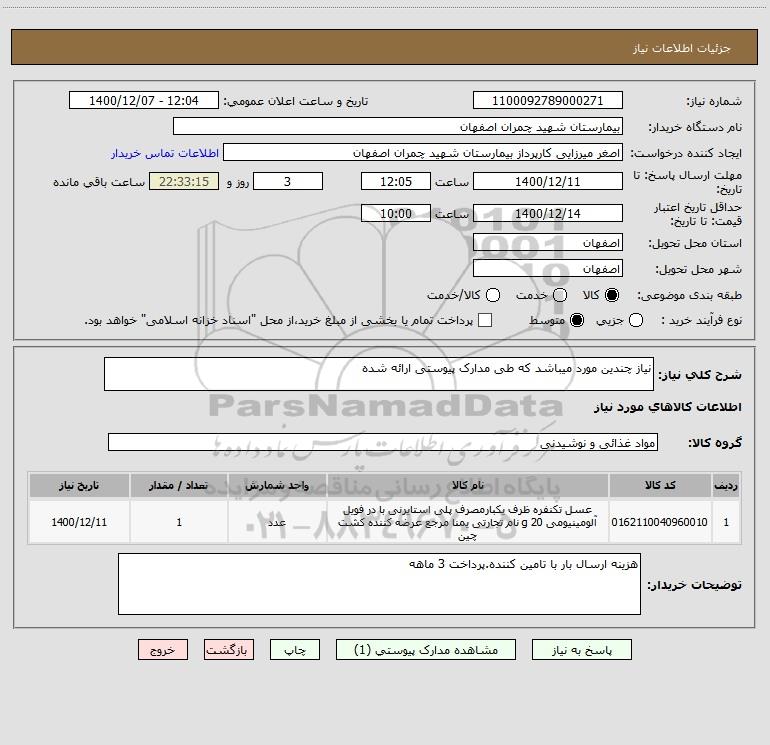Viewport: 770px width, 745px height.
Task: Click the product code 0162110040960010 cell
Action: tap(660, 522)
